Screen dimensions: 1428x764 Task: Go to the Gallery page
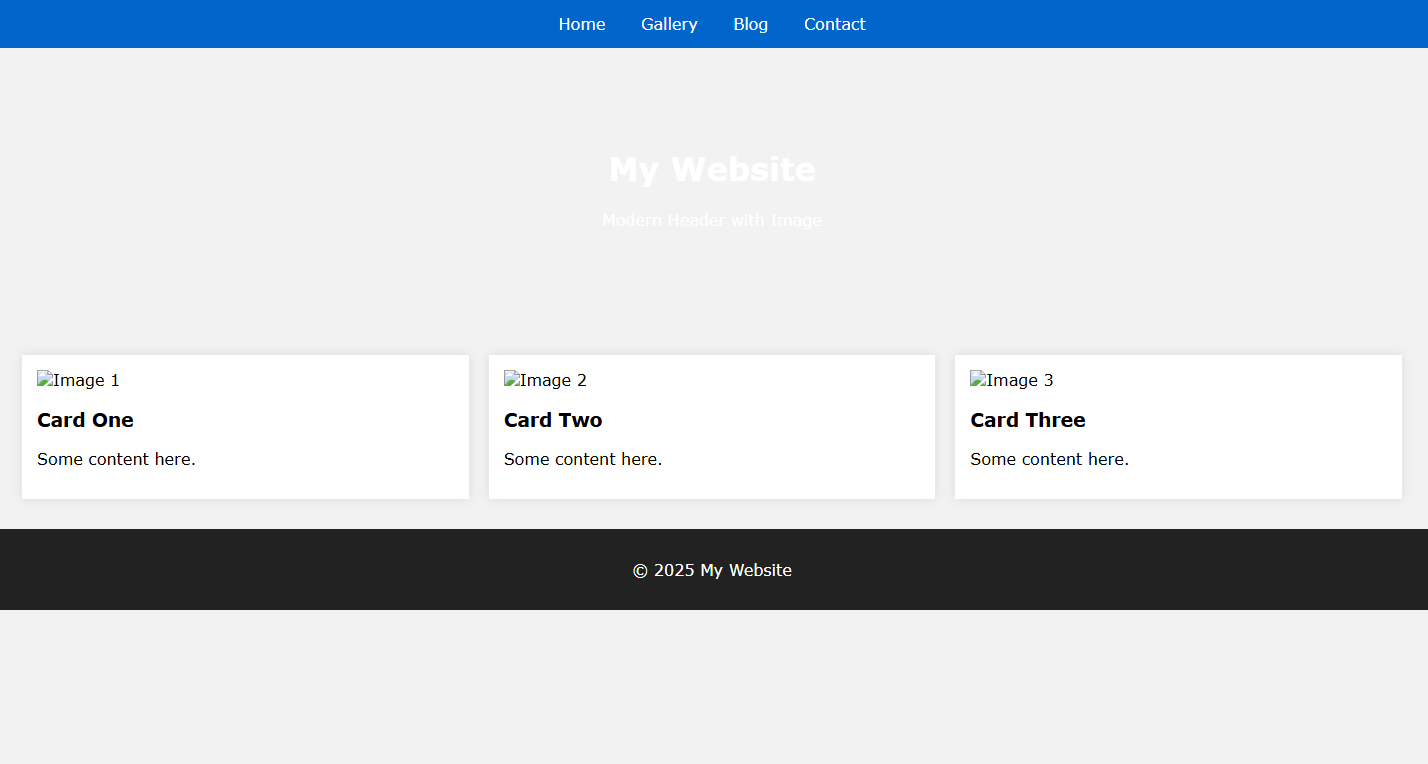point(669,24)
